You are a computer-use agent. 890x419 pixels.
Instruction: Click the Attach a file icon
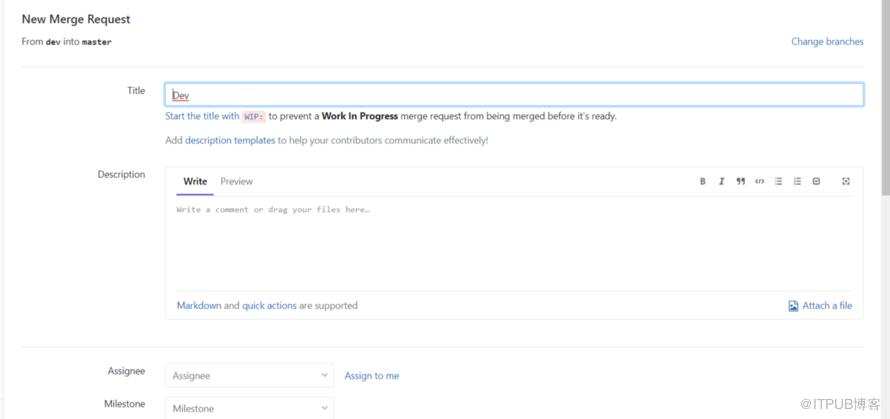pos(794,306)
